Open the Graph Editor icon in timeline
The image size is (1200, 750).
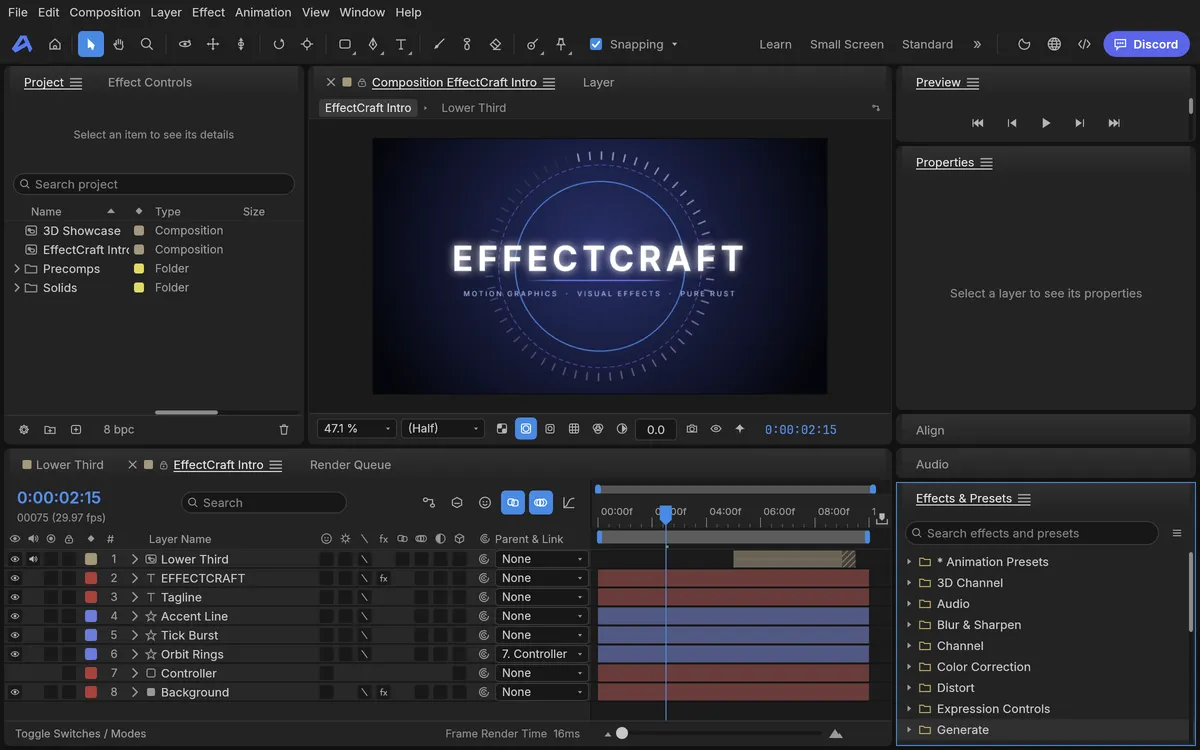569,503
